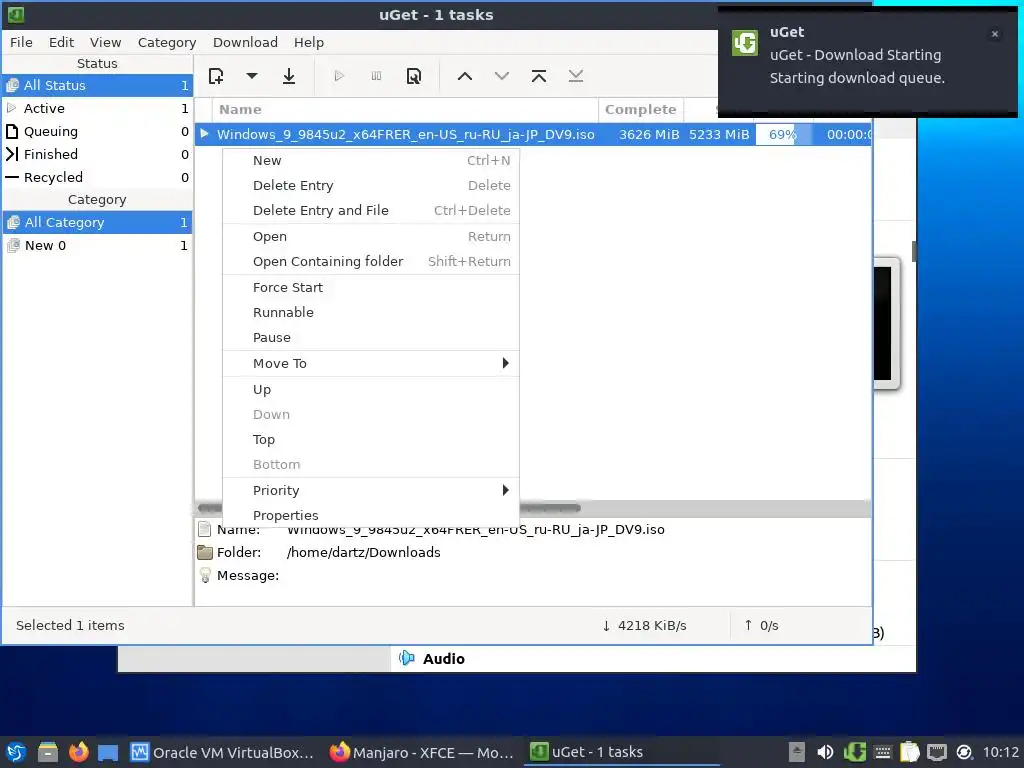Viewport: 1024px width, 768px height.
Task: Click the 69% progress bar of download
Action: coord(784,135)
